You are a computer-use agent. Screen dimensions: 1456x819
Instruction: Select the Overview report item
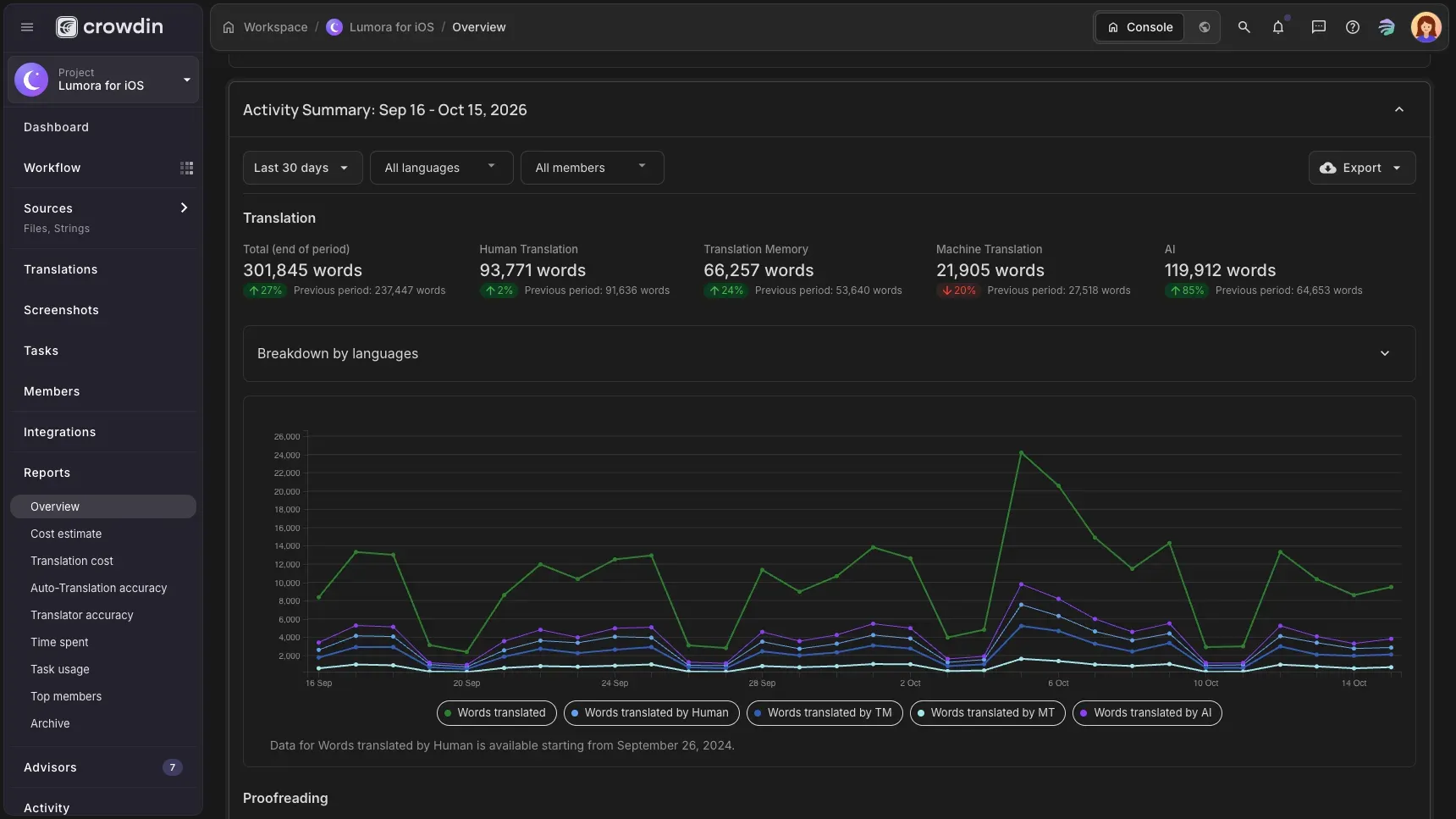pyautogui.click(x=103, y=506)
